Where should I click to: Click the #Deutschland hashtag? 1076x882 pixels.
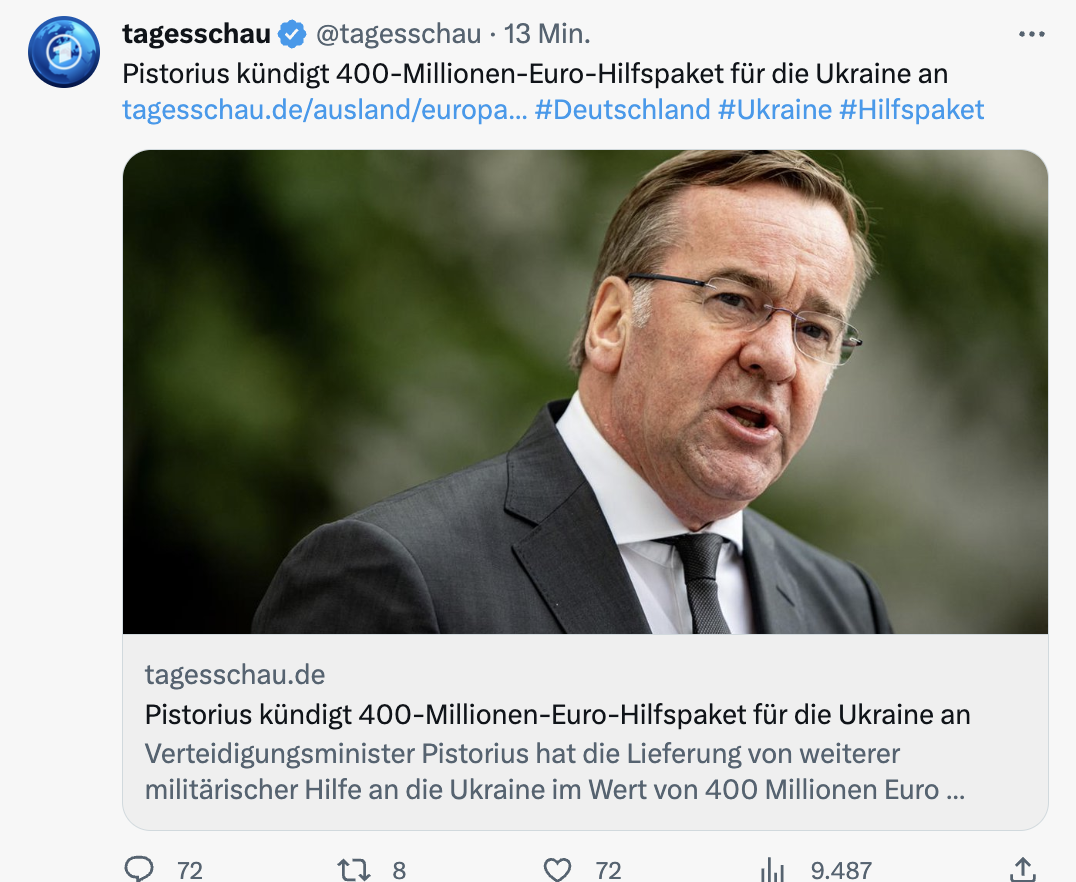click(x=622, y=109)
